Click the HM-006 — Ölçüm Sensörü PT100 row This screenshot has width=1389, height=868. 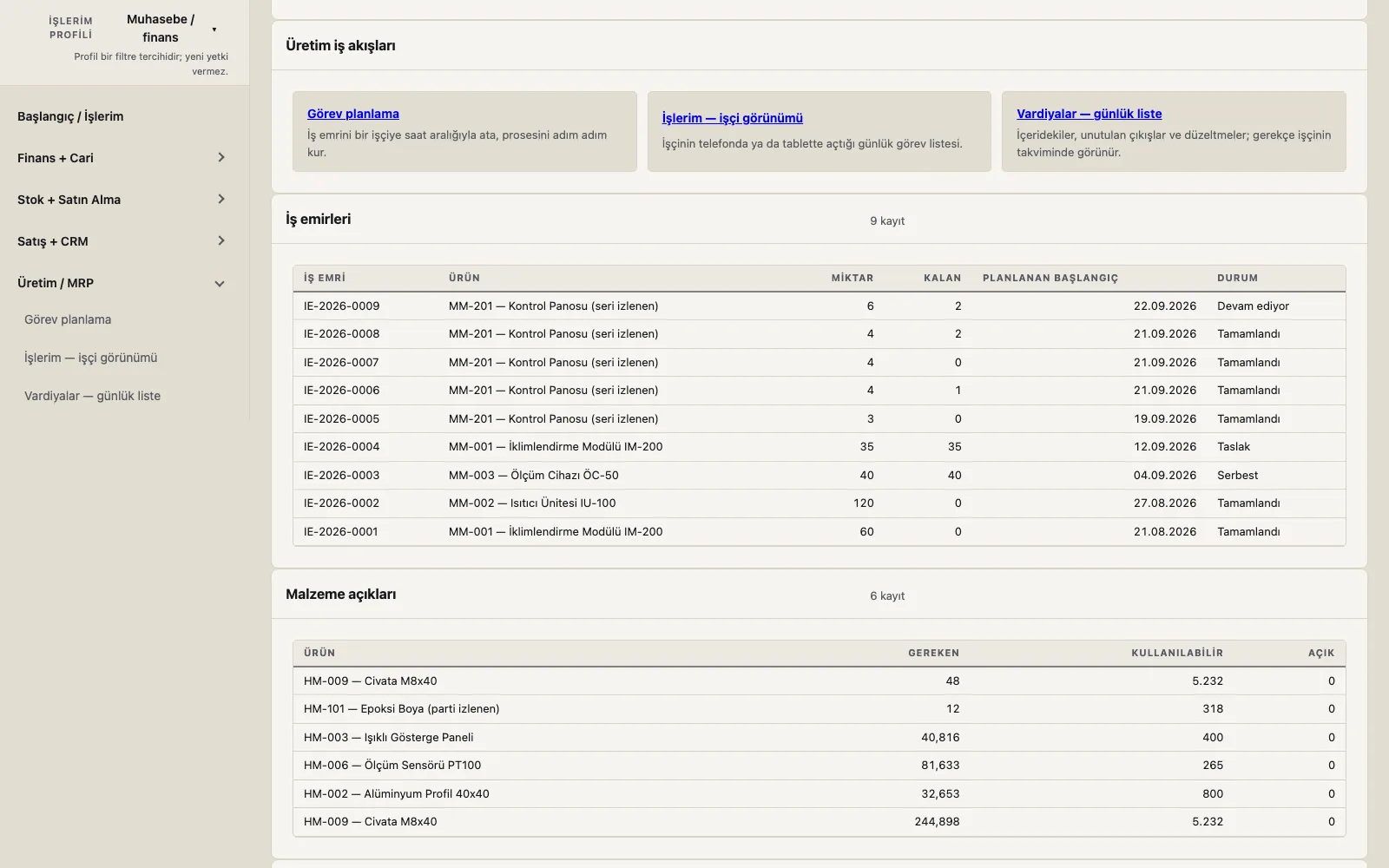[x=819, y=766]
